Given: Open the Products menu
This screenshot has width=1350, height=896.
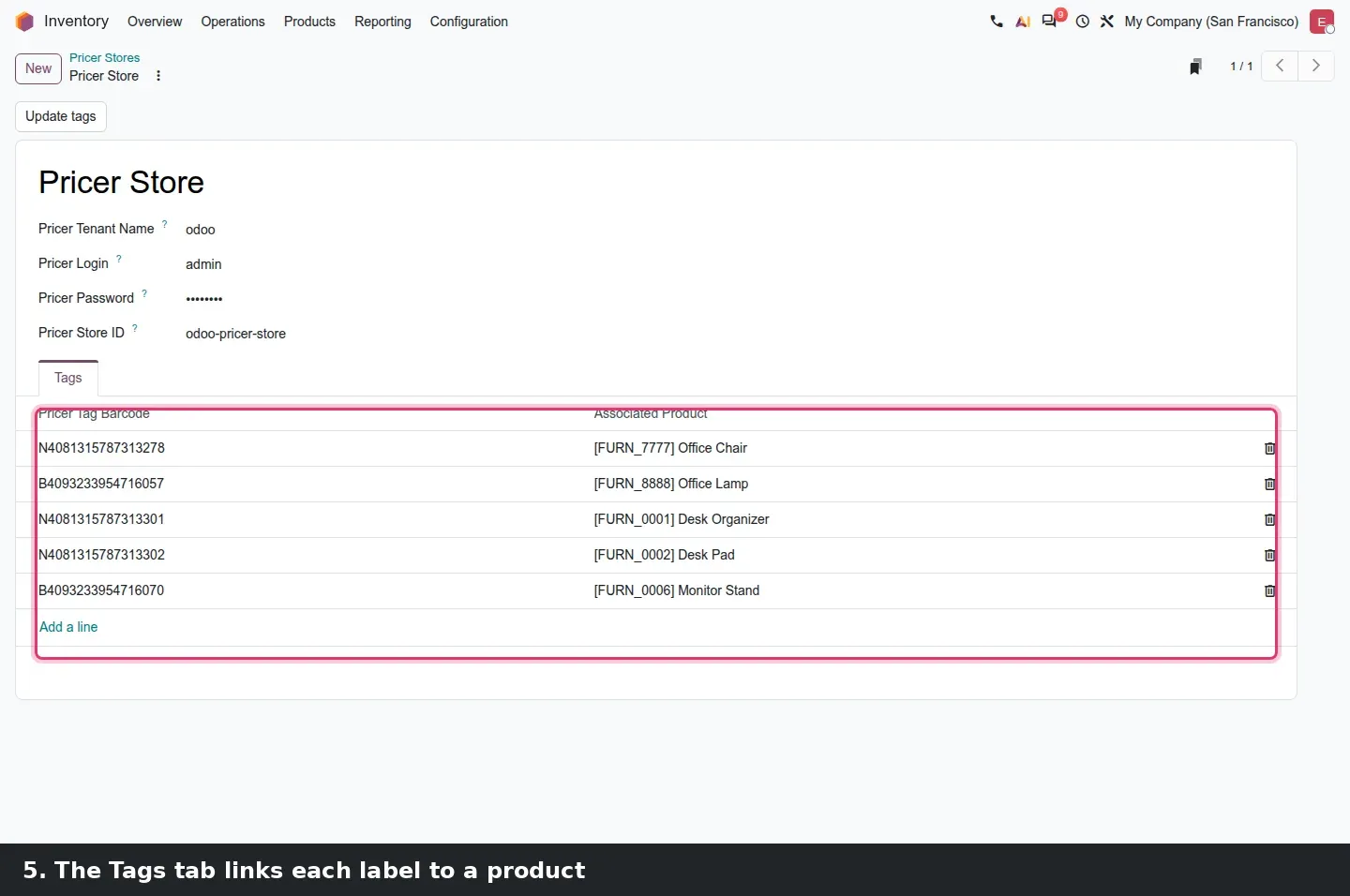Looking at the screenshot, I should 309,22.
